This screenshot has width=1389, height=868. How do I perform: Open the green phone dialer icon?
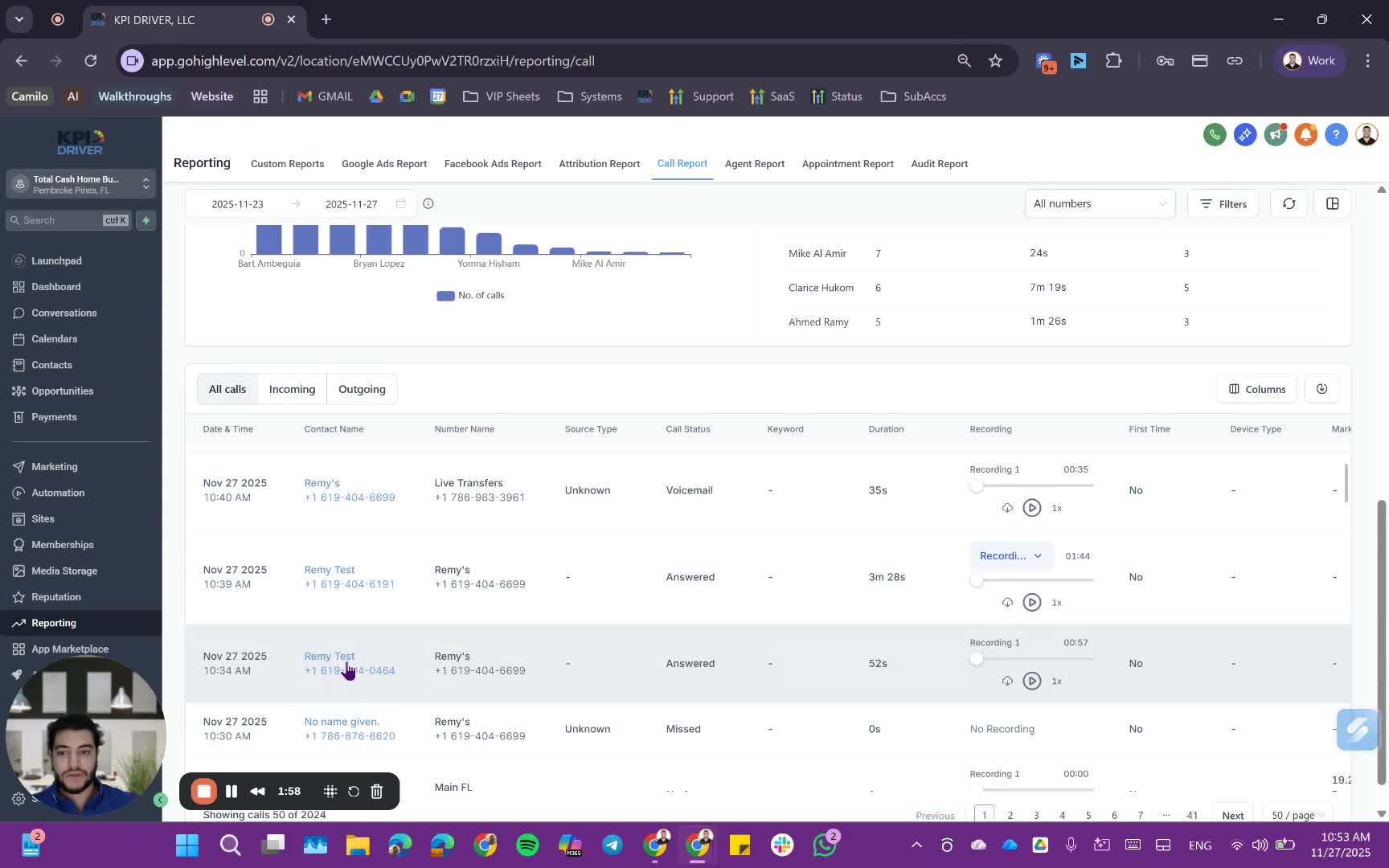1215,134
